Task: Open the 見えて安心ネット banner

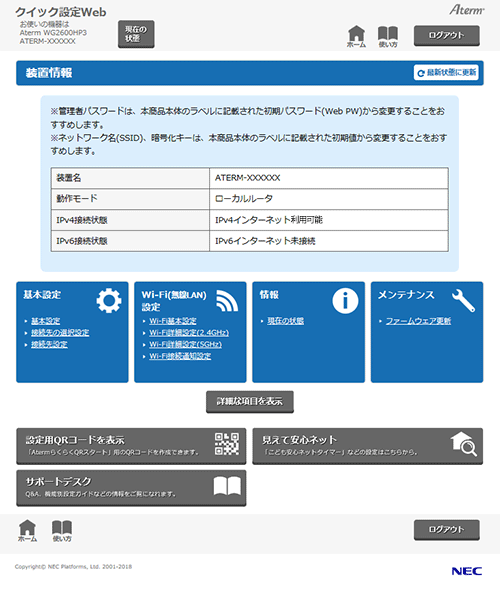Action: click(367, 446)
